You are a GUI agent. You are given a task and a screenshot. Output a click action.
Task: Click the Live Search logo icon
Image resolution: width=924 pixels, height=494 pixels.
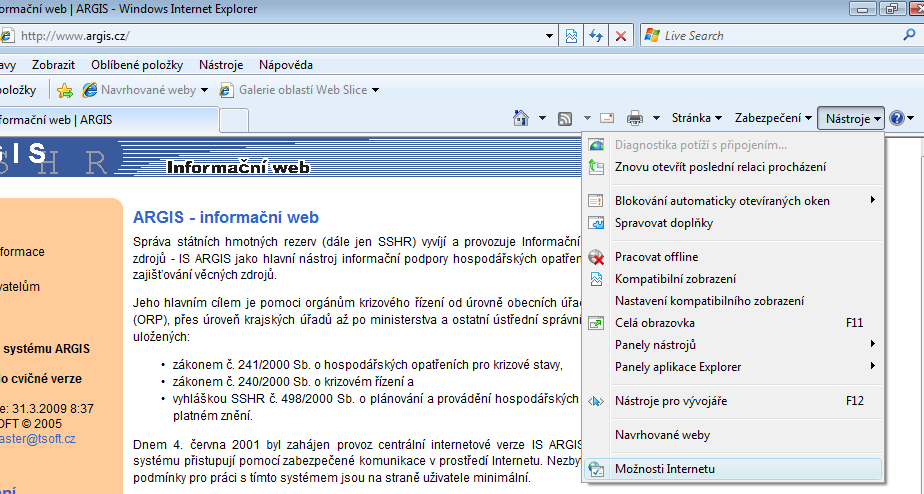point(652,35)
